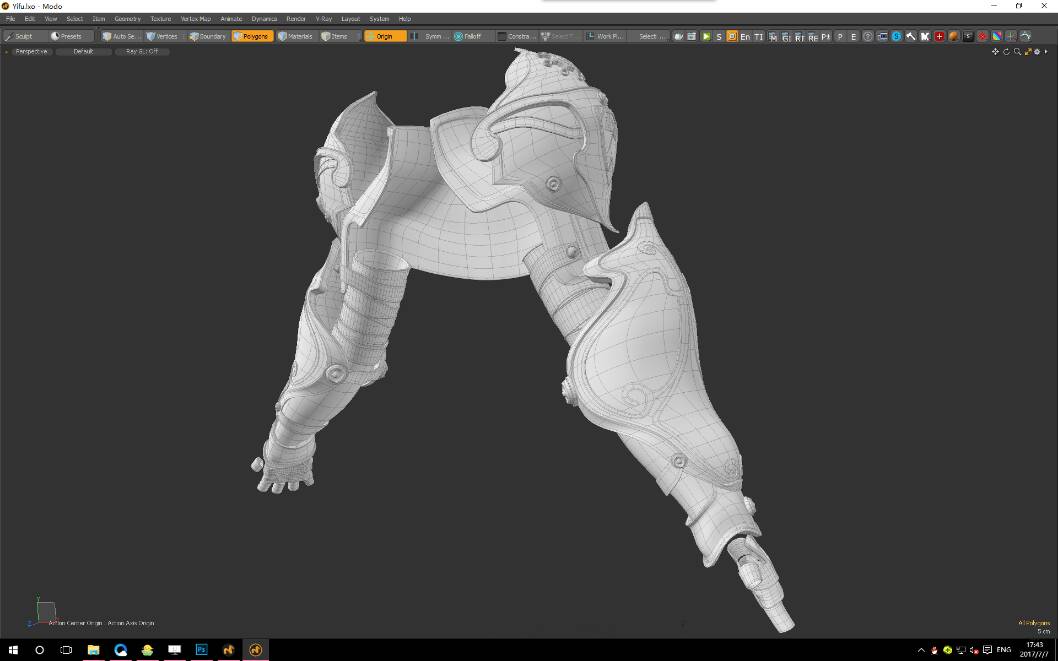Click the S toolbar icon

(x=719, y=36)
